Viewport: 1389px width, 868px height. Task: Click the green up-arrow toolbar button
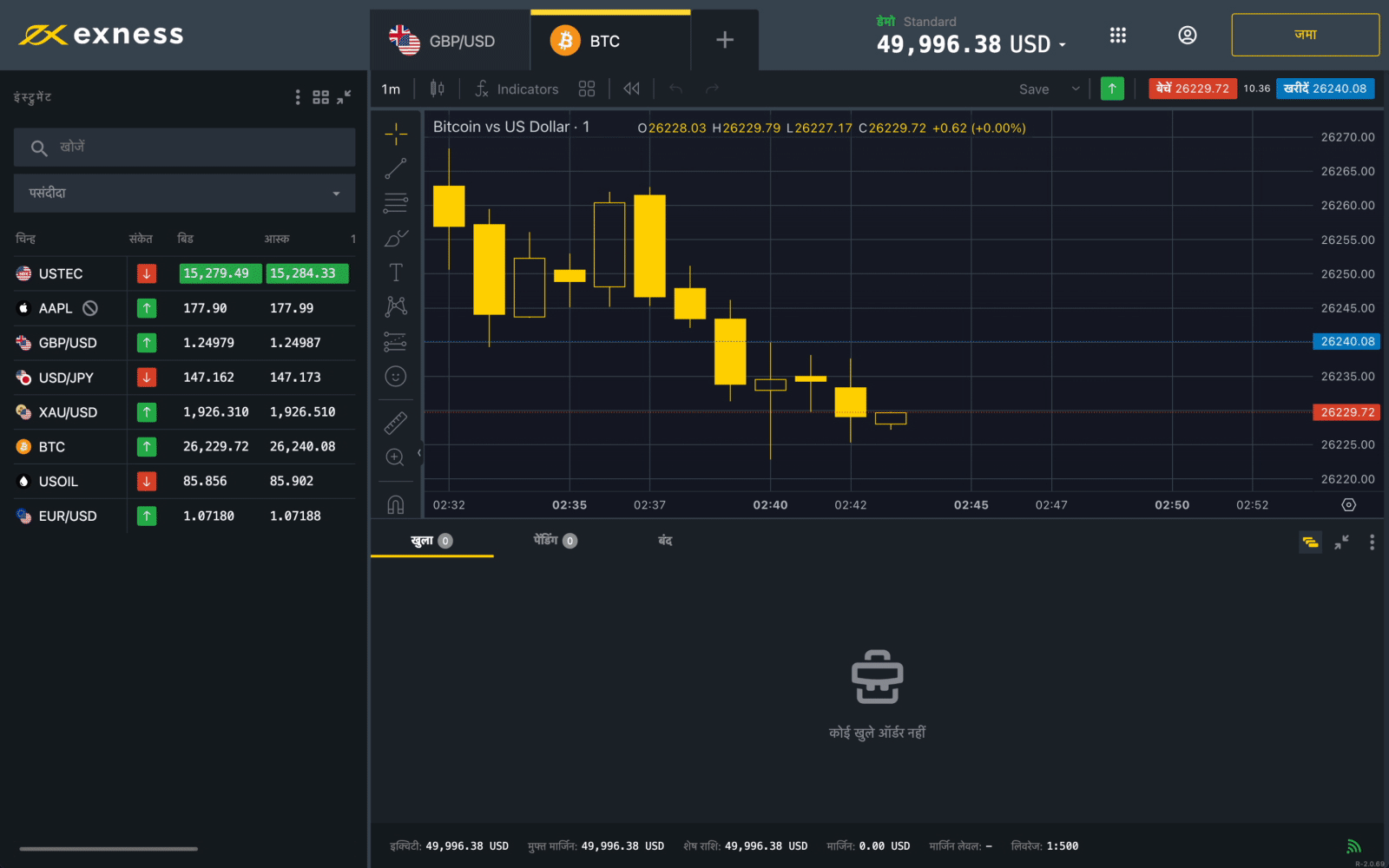point(1112,89)
